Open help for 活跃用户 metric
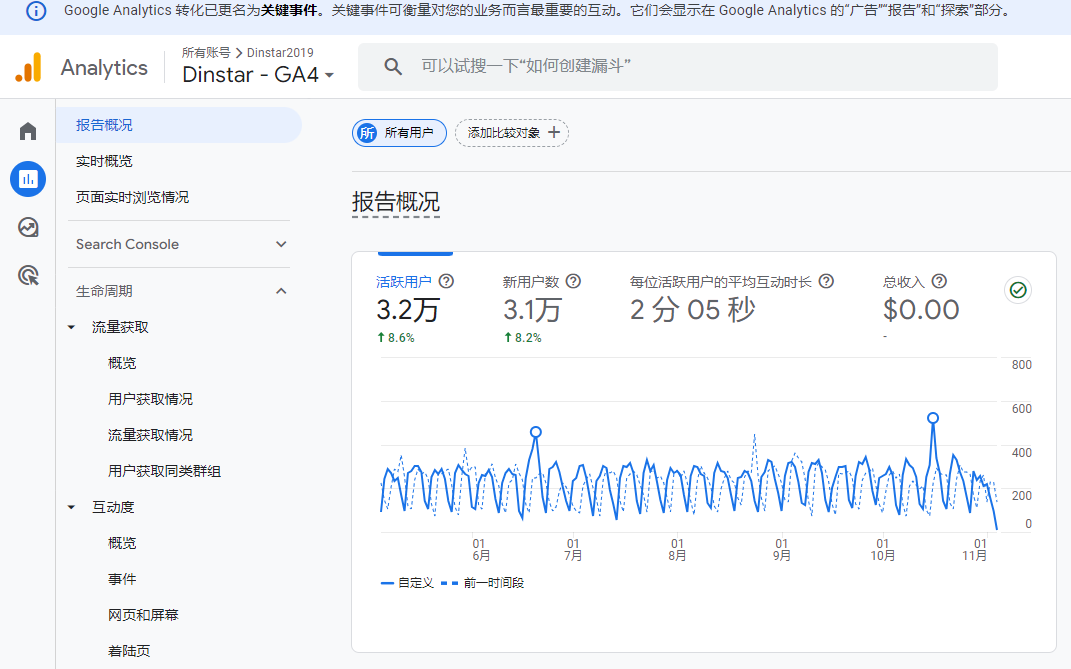Viewport: 1071px width, 669px height. 446,281
